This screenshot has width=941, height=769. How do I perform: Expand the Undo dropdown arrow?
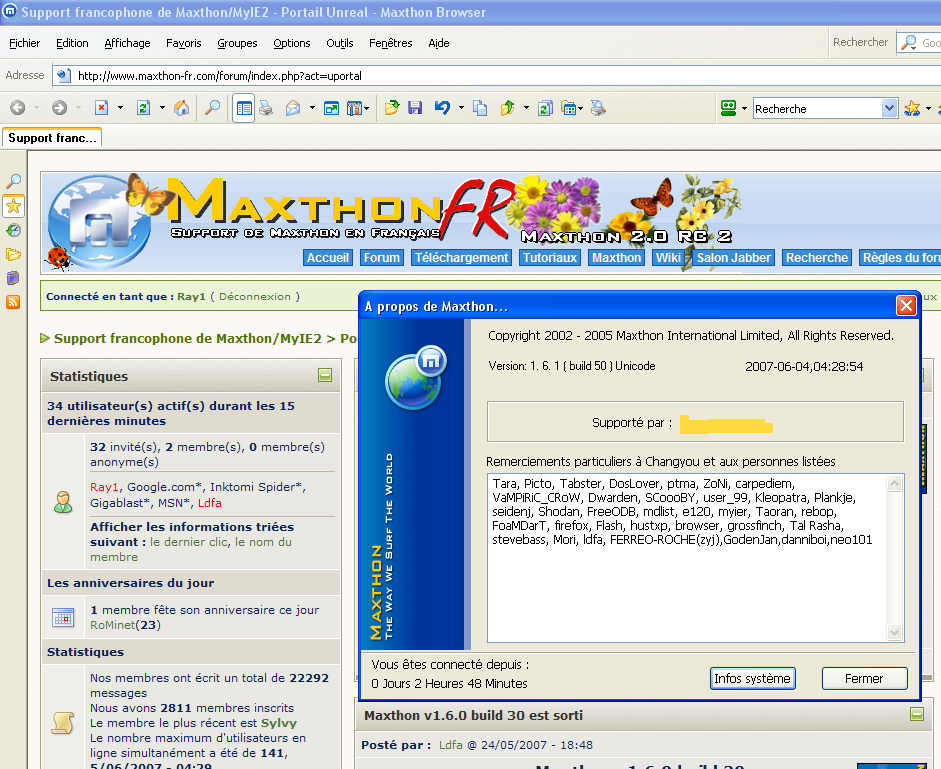pos(461,108)
